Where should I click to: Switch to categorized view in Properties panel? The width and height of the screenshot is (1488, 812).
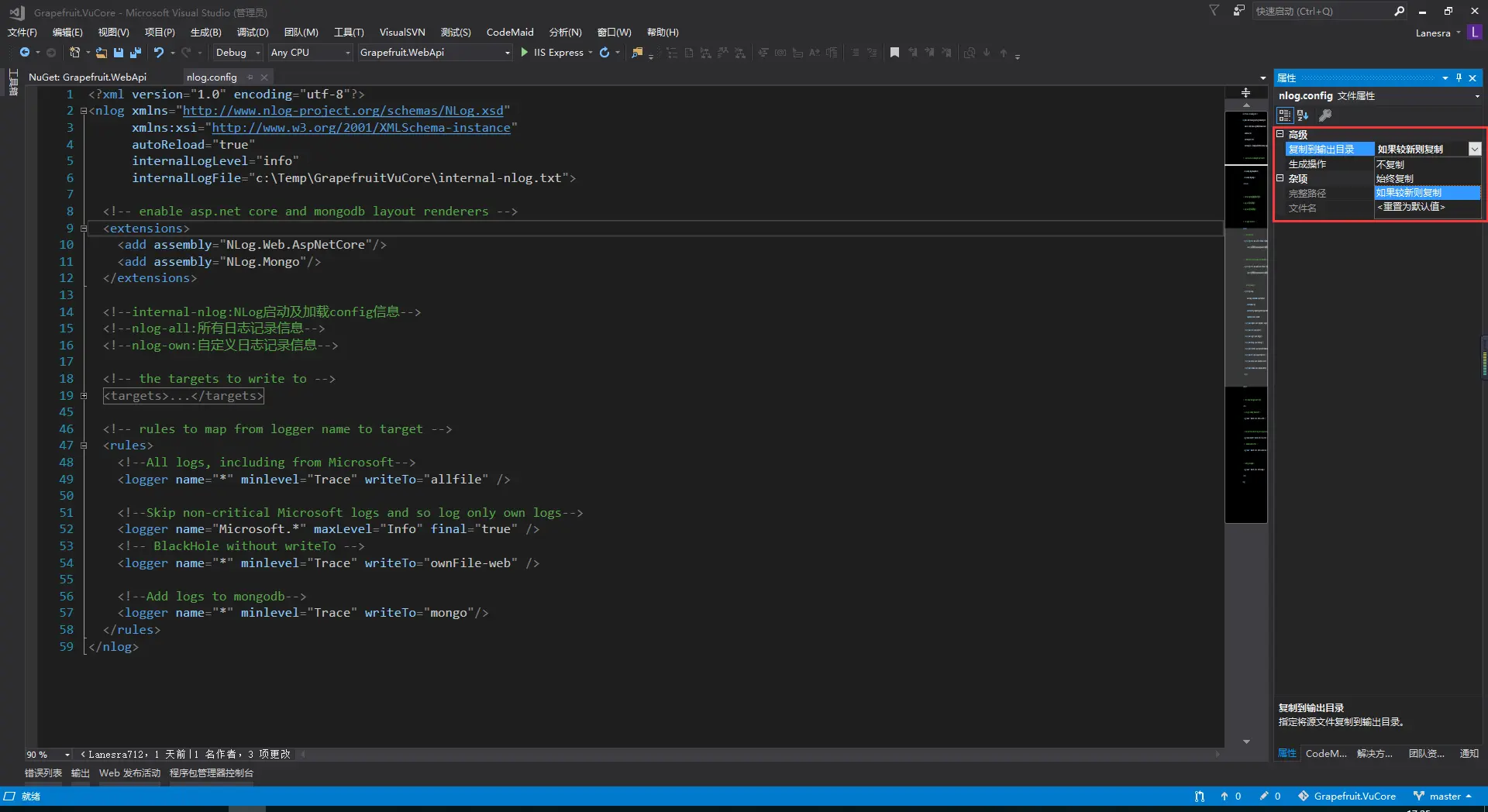pyautogui.click(x=1285, y=115)
